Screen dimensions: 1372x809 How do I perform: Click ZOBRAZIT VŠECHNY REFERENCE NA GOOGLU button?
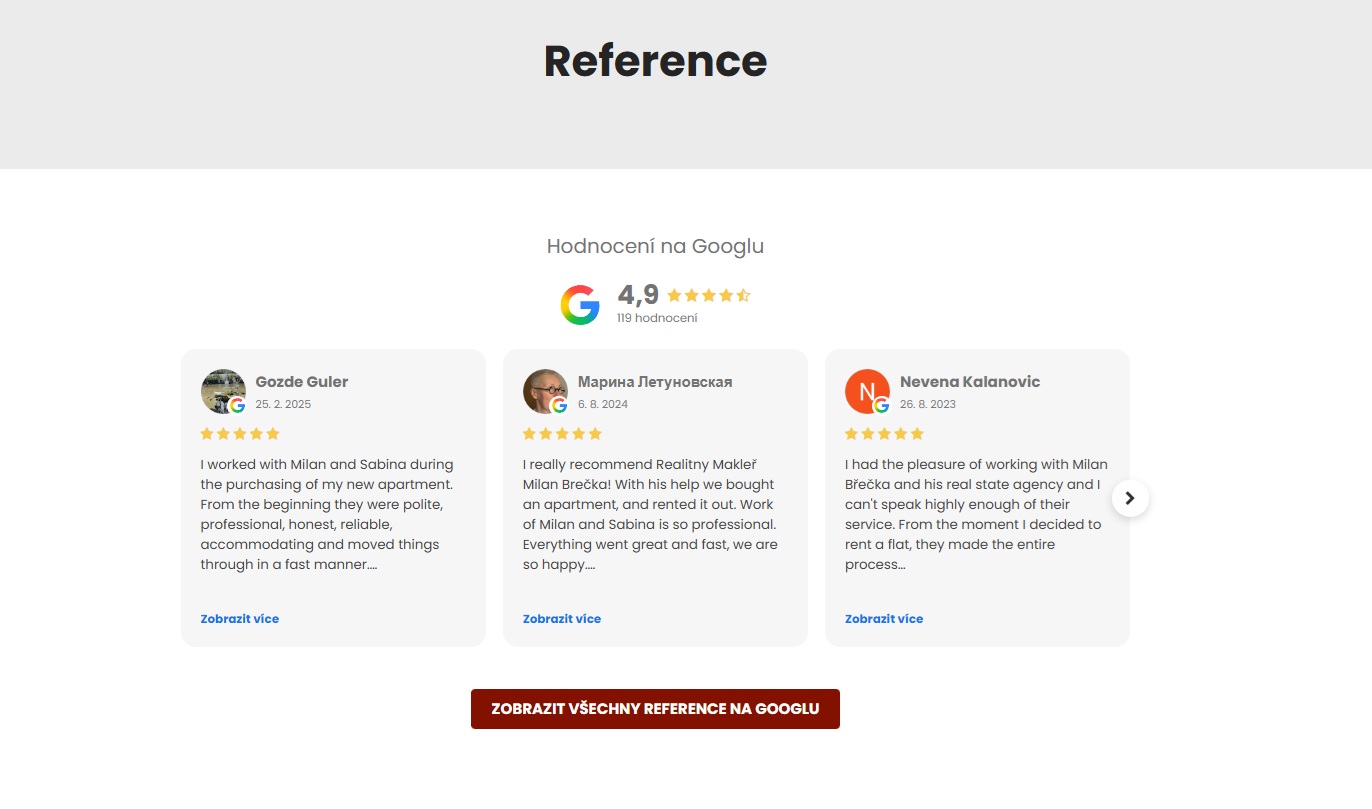point(655,708)
